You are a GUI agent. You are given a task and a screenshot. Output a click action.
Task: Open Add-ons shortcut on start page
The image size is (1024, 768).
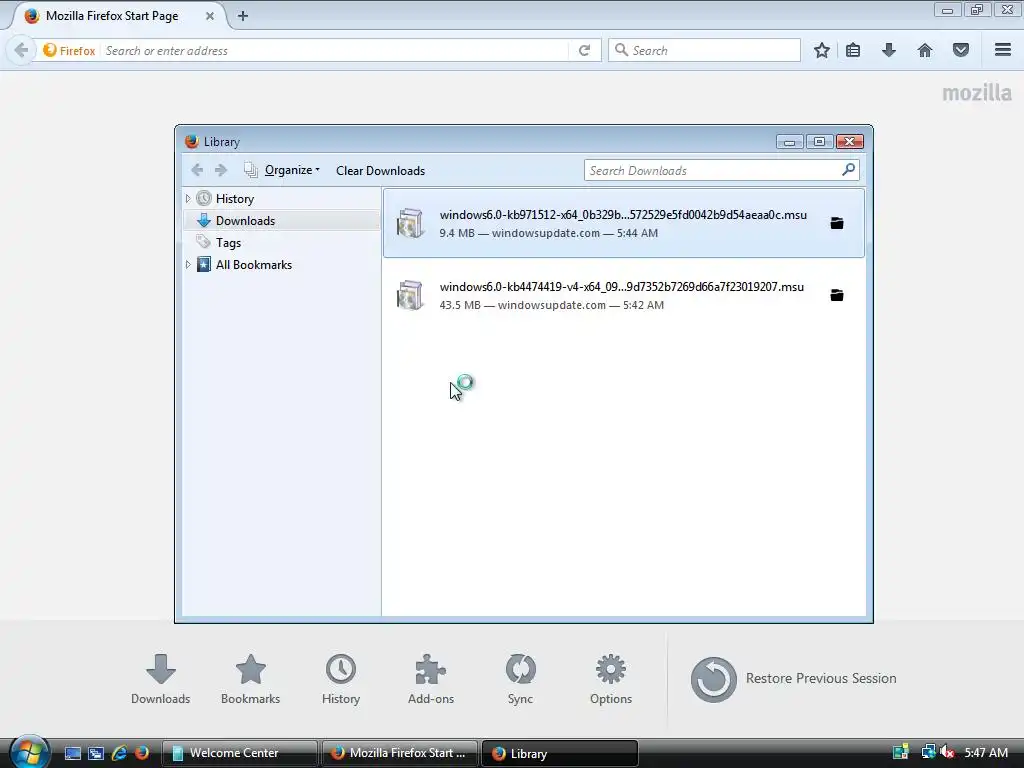(431, 679)
